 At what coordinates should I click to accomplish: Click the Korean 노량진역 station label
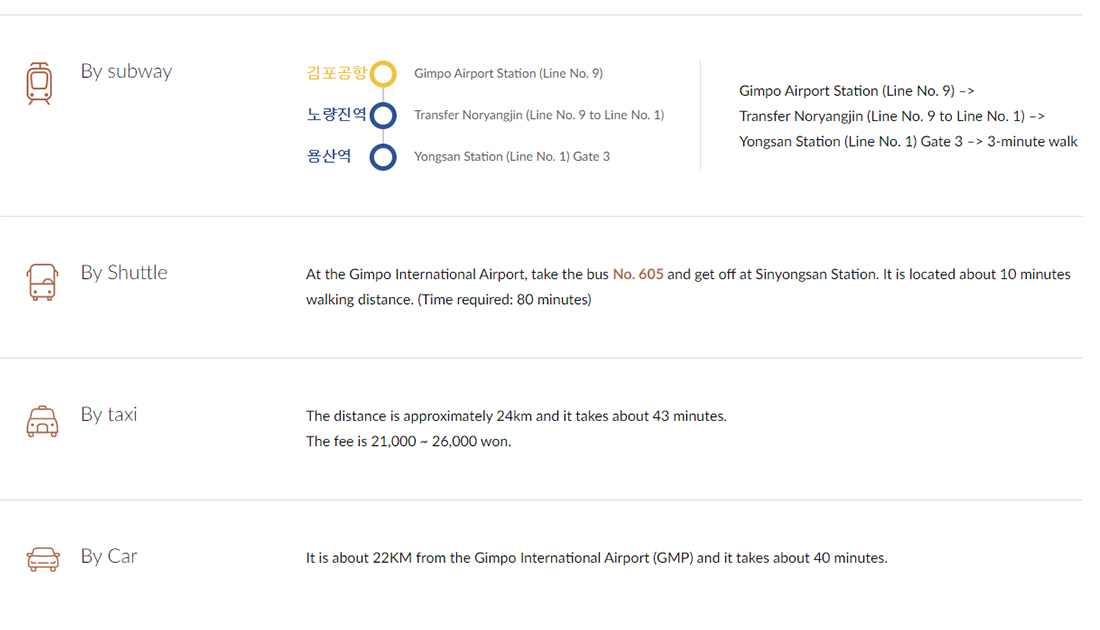pyautogui.click(x=336, y=115)
